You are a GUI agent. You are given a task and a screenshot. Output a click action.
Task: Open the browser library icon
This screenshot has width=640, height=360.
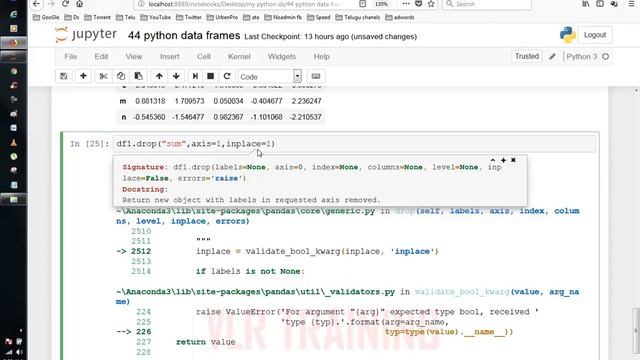[586, 4]
